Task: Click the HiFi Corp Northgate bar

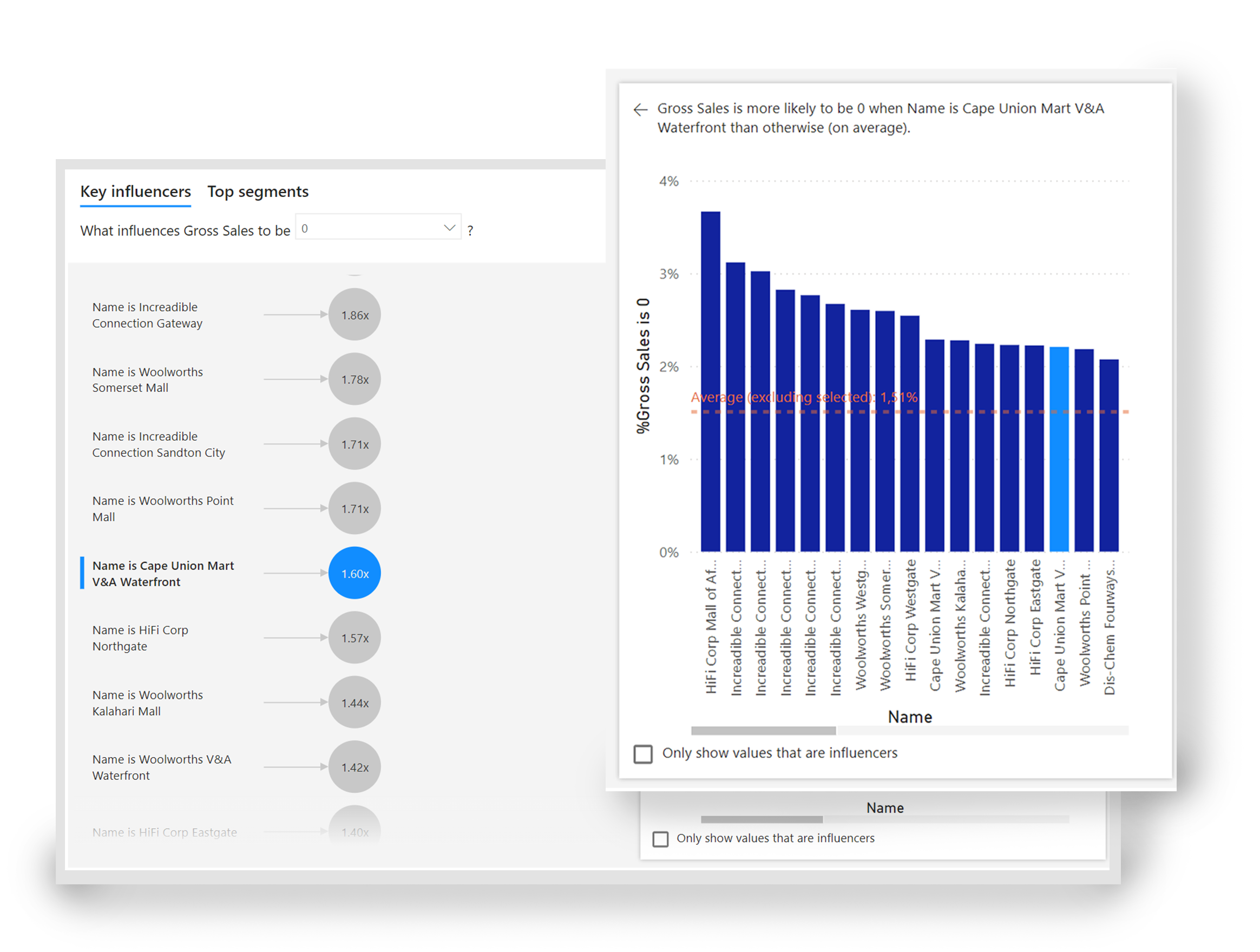Action: pyautogui.click(x=1009, y=448)
